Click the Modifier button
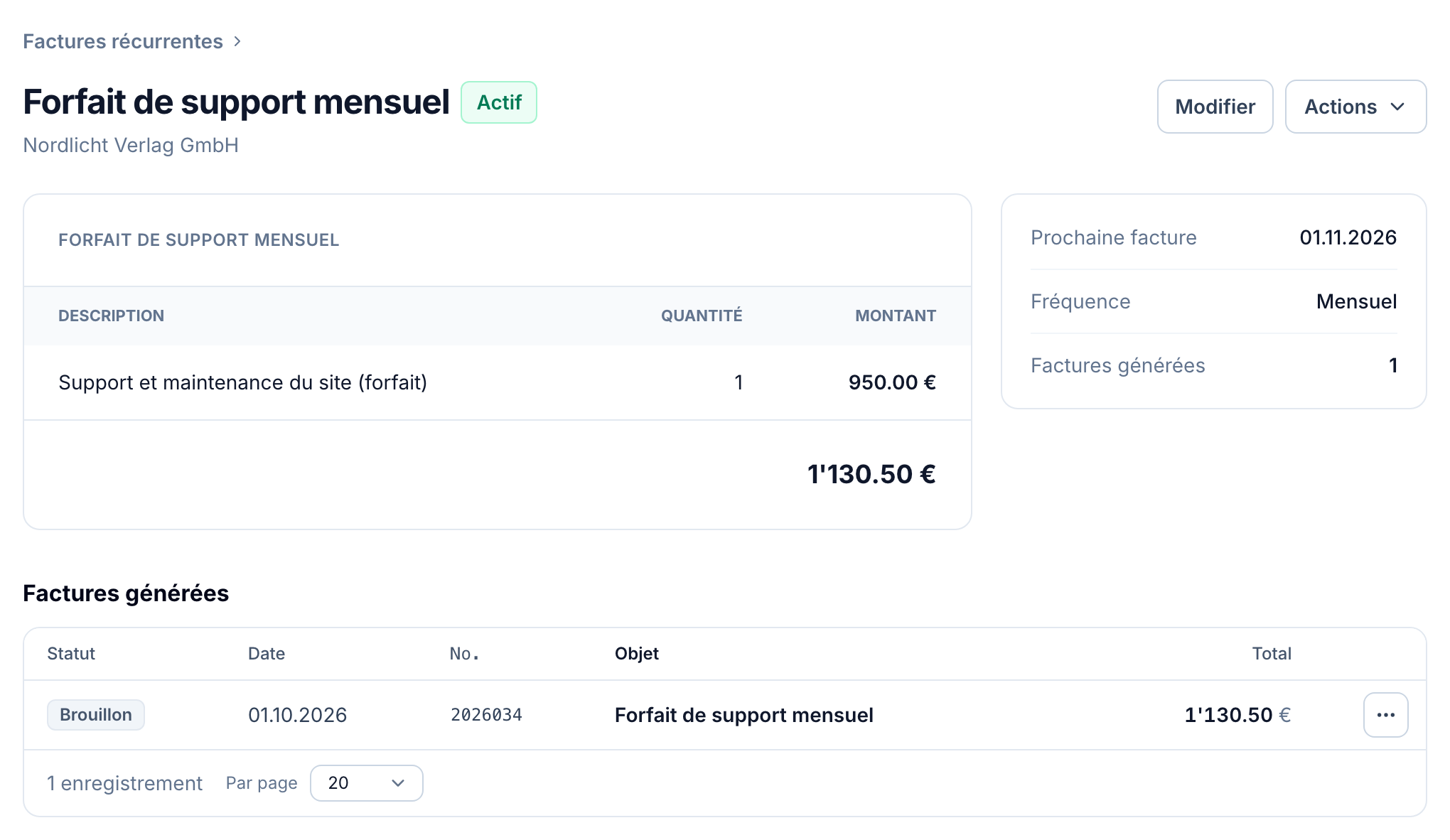This screenshot has height=840, width=1450. [x=1215, y=107]
